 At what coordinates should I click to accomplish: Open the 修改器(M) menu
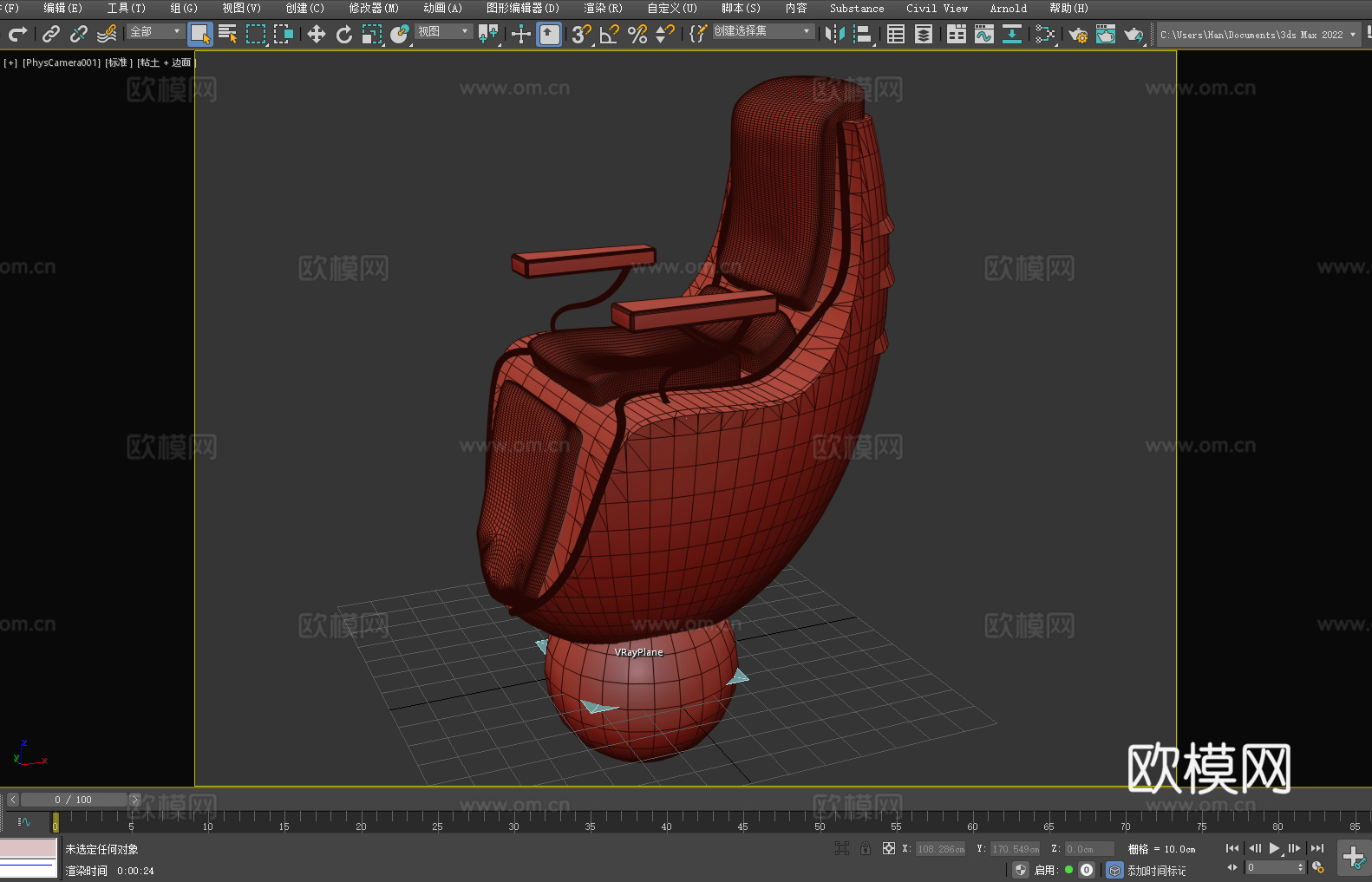click(x=374, y=8)
